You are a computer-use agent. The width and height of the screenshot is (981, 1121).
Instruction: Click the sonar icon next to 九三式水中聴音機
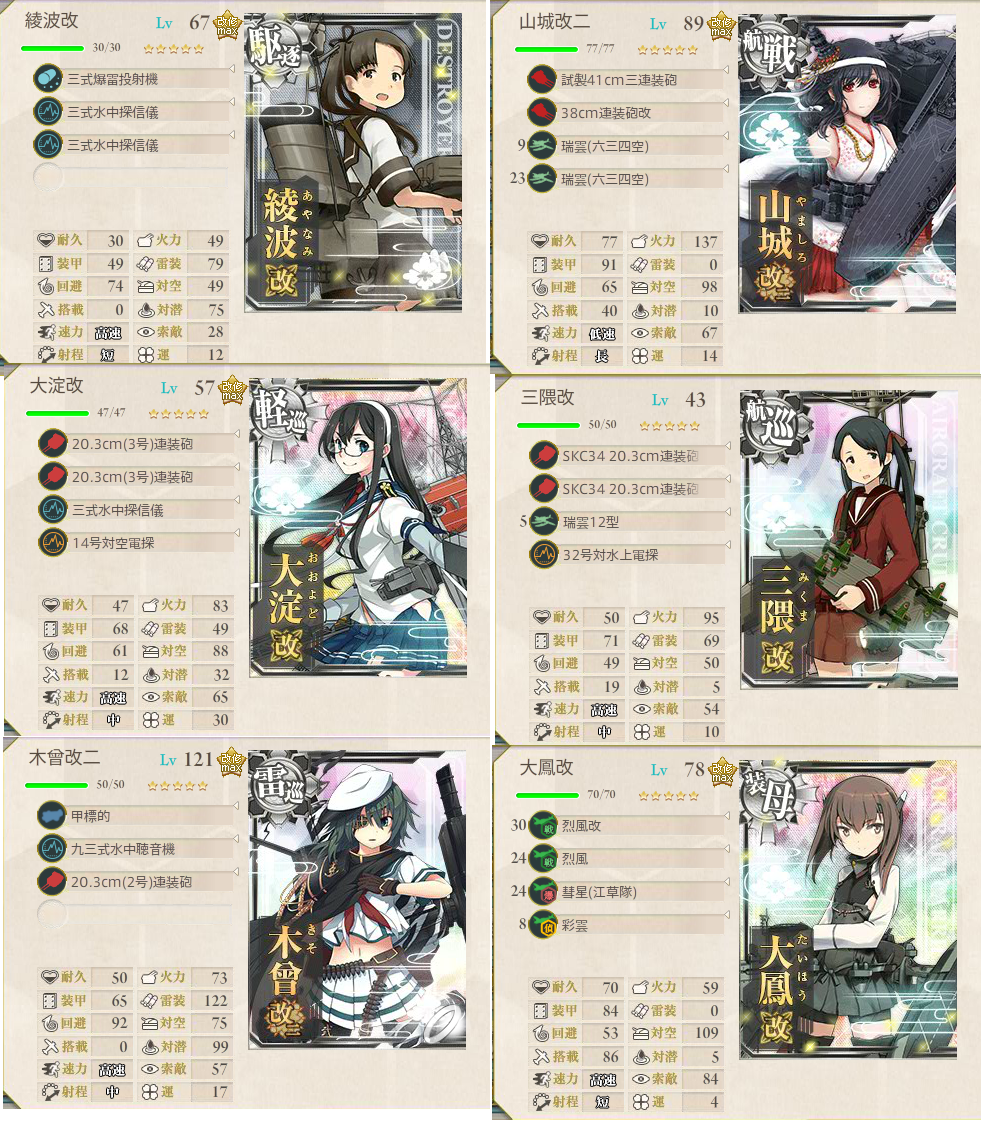point(51,849)
